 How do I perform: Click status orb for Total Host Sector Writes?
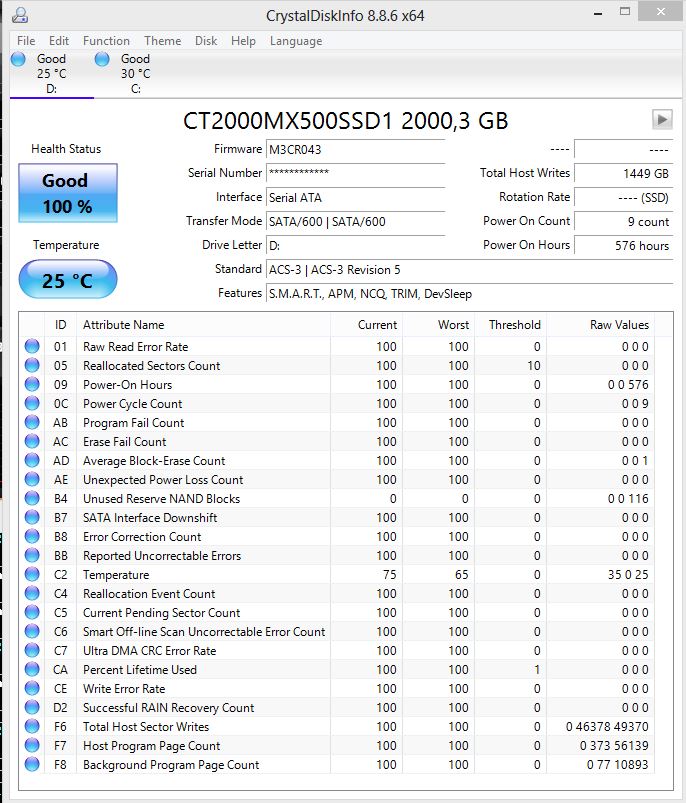point(32,726)
